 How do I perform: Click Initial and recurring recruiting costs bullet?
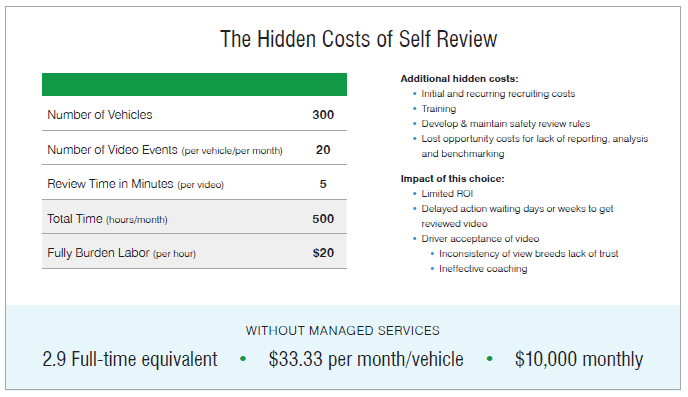(x=498, y=94)
